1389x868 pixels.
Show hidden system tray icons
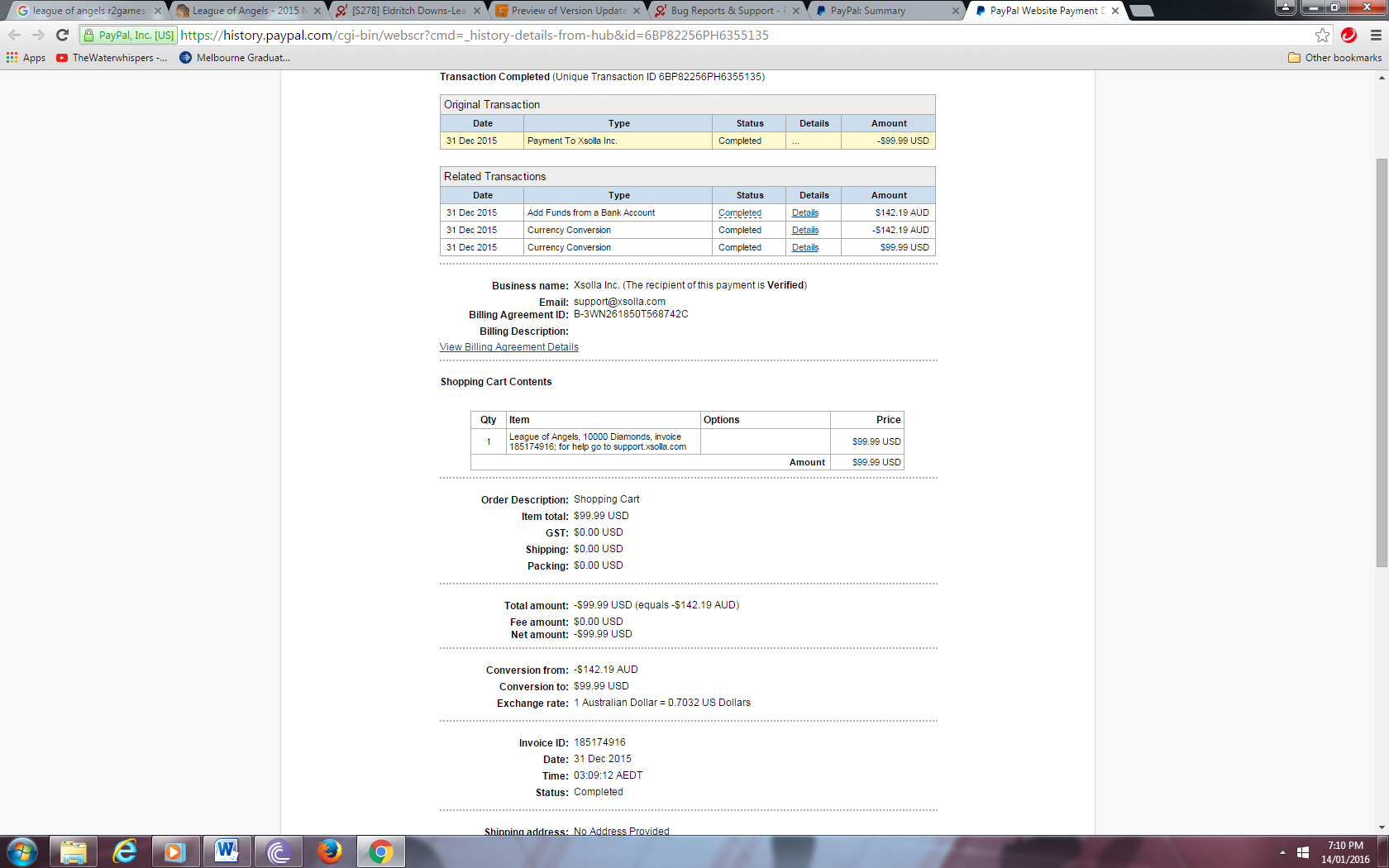point(1282,851)
